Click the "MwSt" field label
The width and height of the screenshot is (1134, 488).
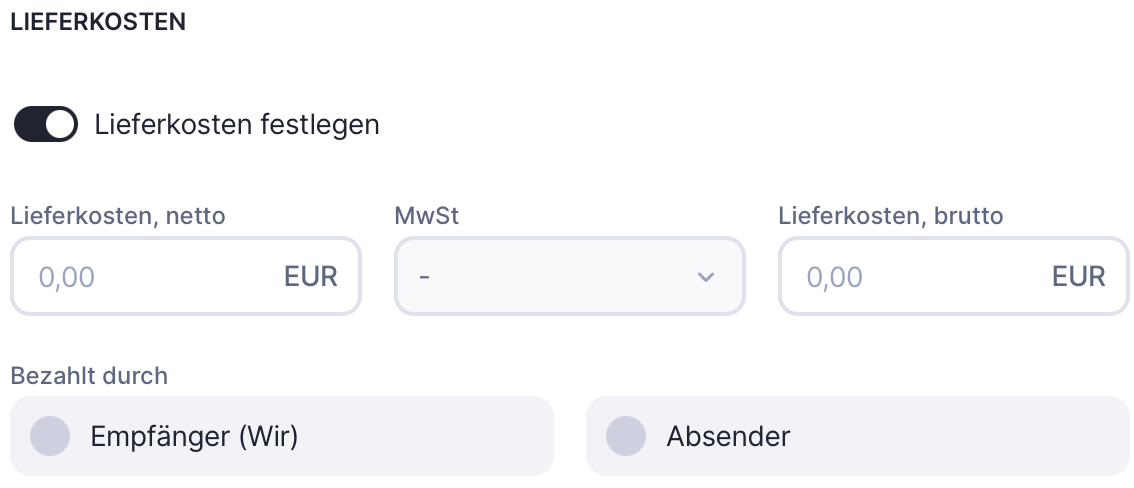[427, 215]
